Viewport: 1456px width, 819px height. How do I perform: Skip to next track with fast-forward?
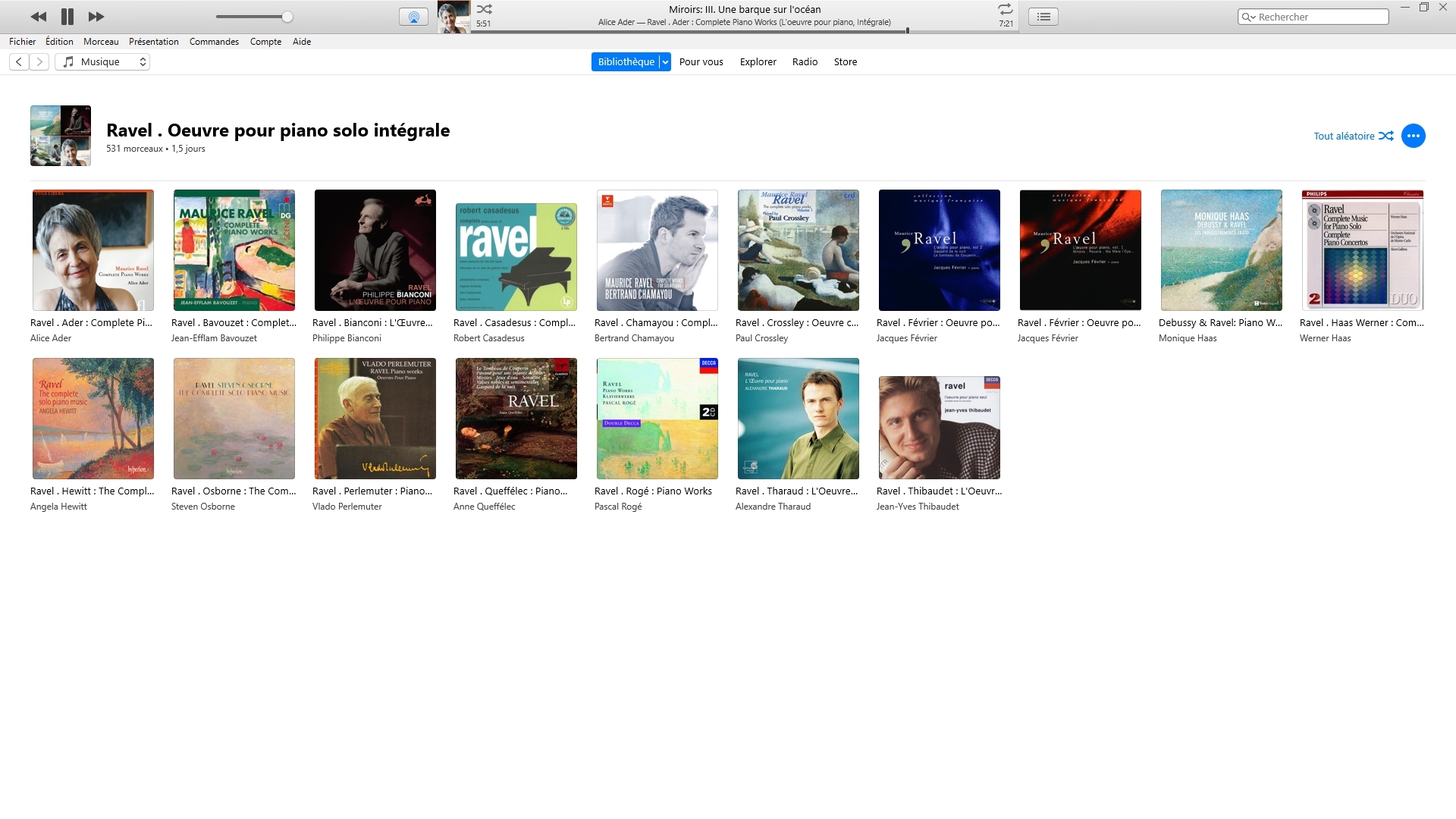pyautogui.click(x=96, y=17)
